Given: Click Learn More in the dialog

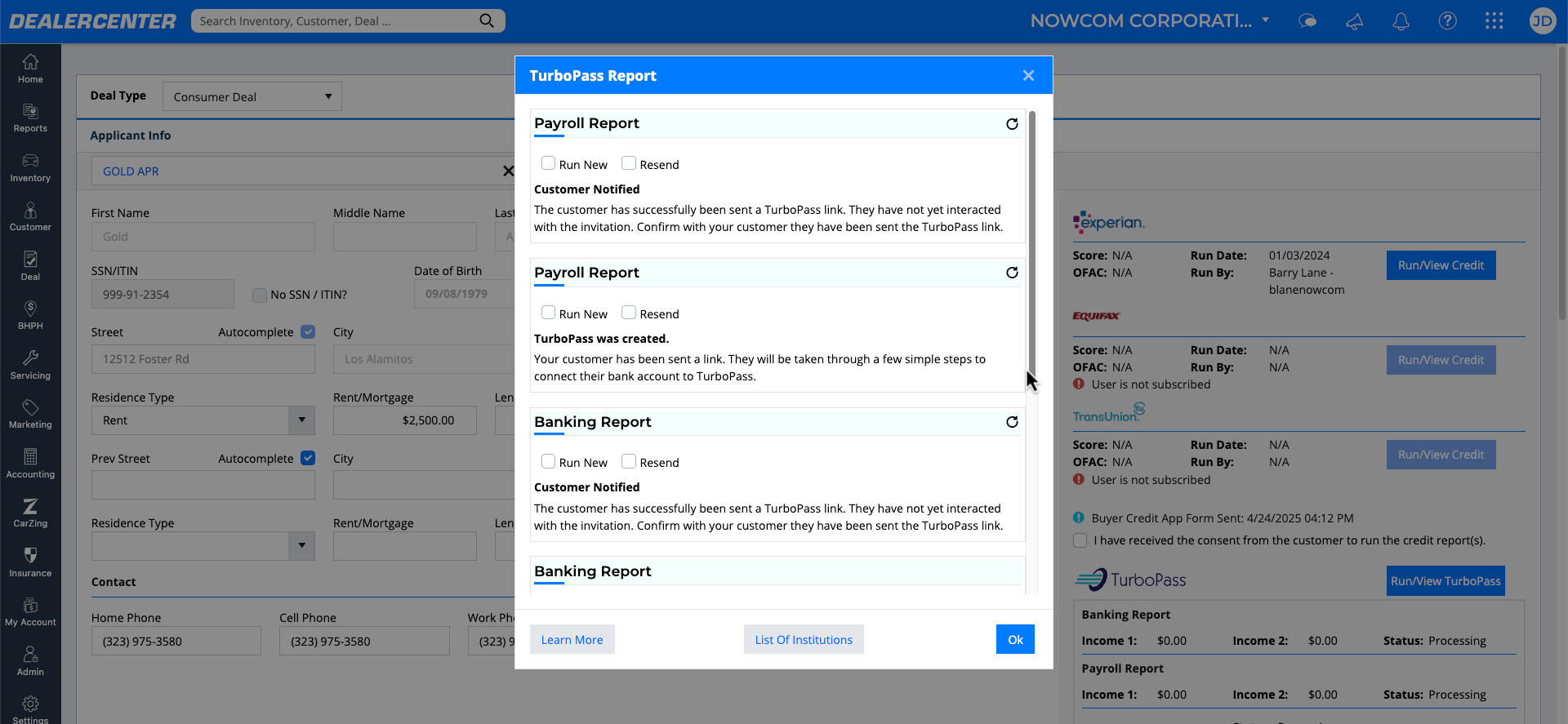Looking at the screenshot, I should [x=572, y=639].
